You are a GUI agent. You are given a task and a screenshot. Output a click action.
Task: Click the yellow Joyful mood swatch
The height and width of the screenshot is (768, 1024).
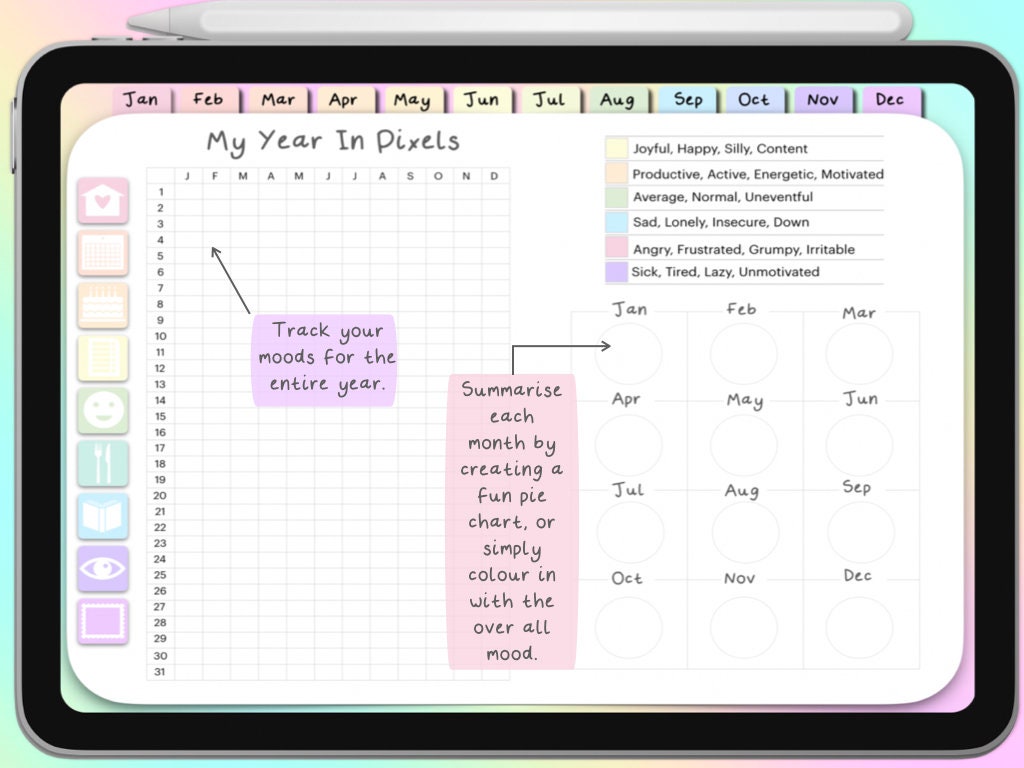tap(617, 148)
